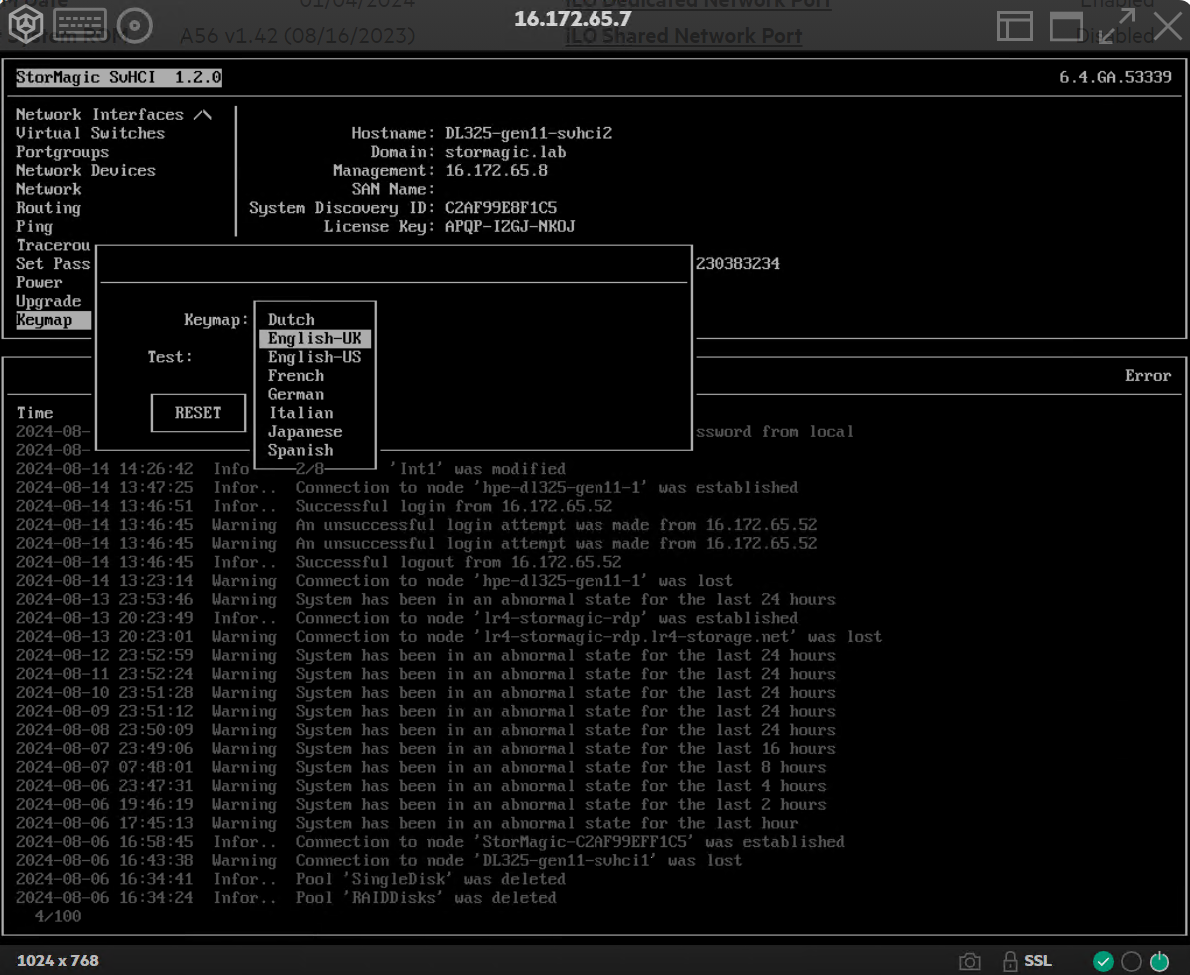1190x975 pixels.
Task: Choose French in the keymap list
Action: click(296, 376)
